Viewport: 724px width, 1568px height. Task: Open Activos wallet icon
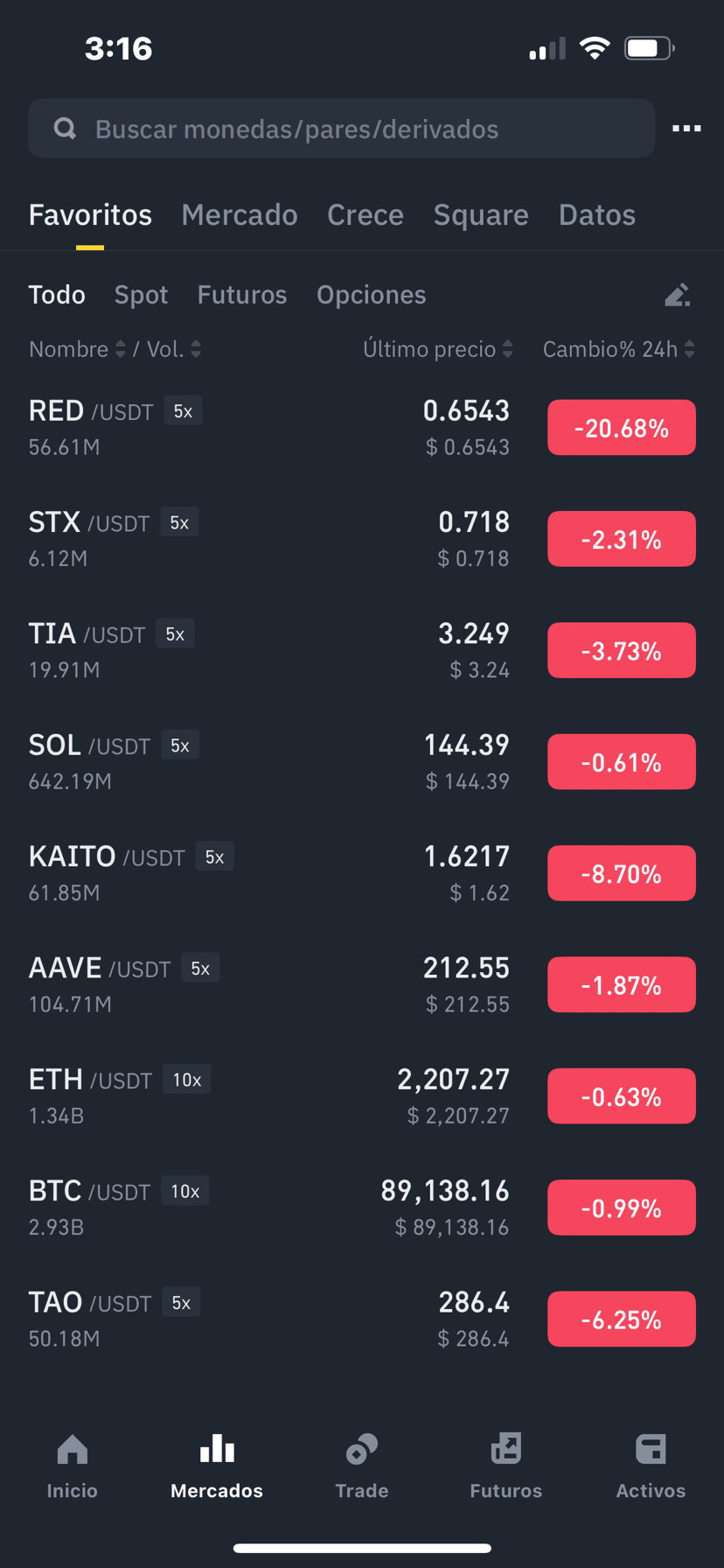[x=651, y=1450]
